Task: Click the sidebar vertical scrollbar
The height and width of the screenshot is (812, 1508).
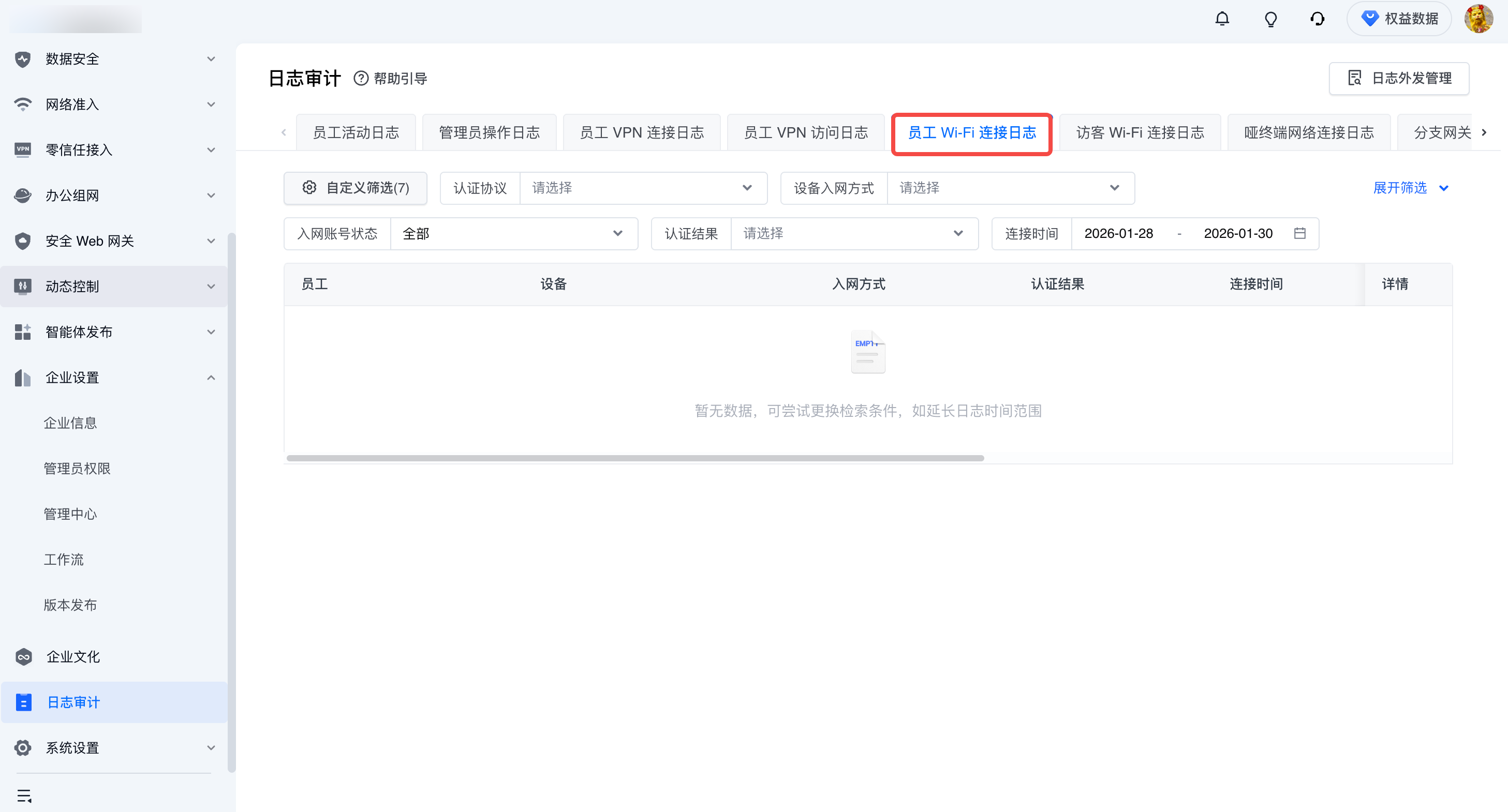Action: (231, 503)
